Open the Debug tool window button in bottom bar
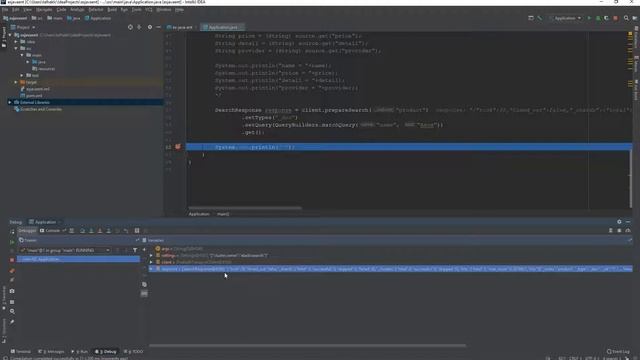This screenshot has width=640, height=360. tap(106, 351)
